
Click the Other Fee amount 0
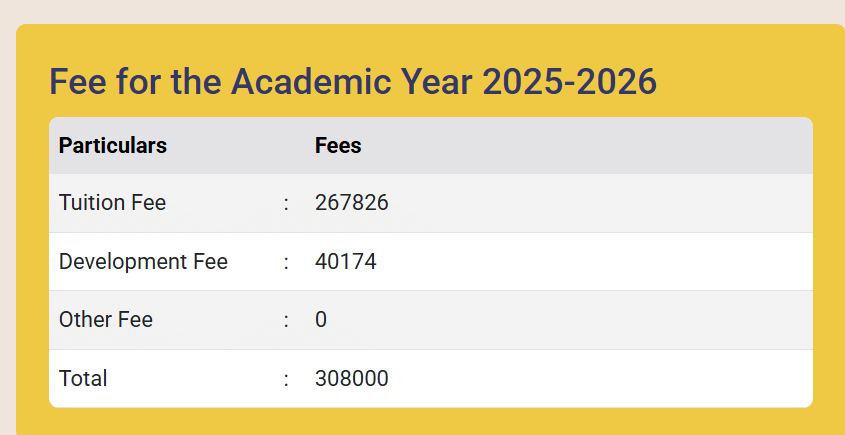coord(321,320)
